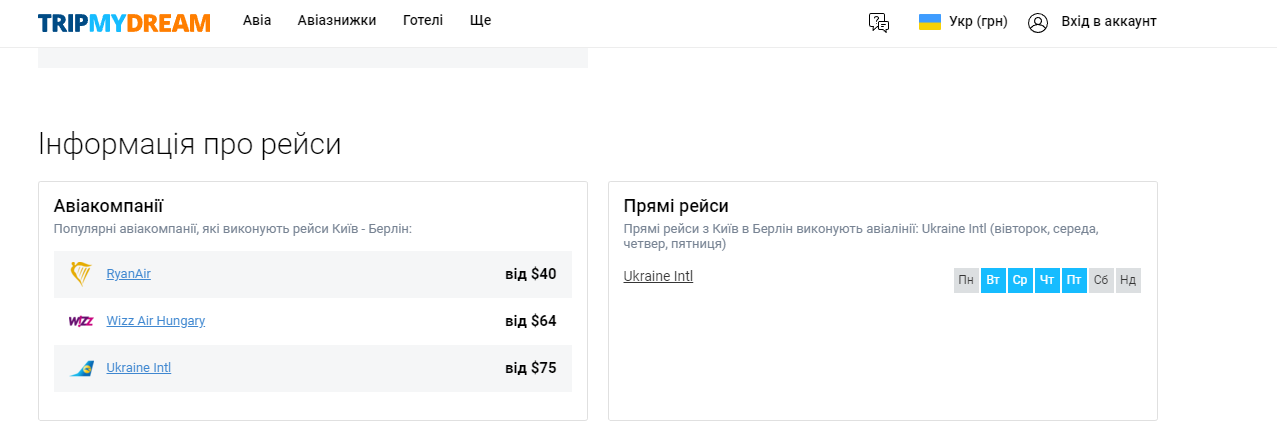Open the Готелі menu item
The width and height of the screenshot is (1277, 438).
[x=423, y=20]
